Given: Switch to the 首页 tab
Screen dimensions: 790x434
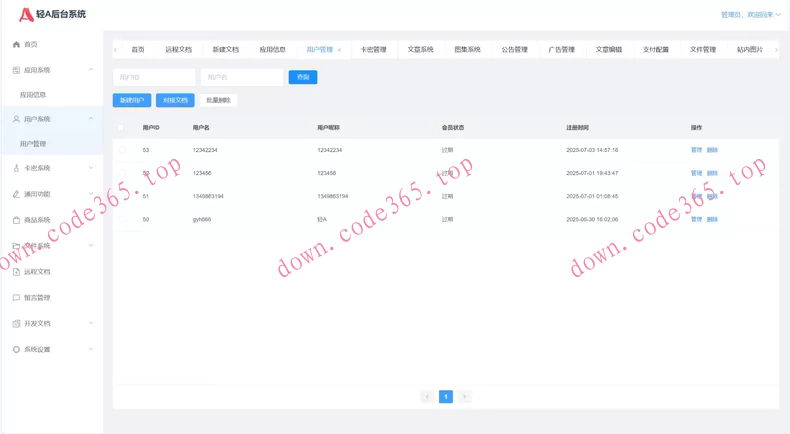Looking at the screenshot, I should 138,49.
